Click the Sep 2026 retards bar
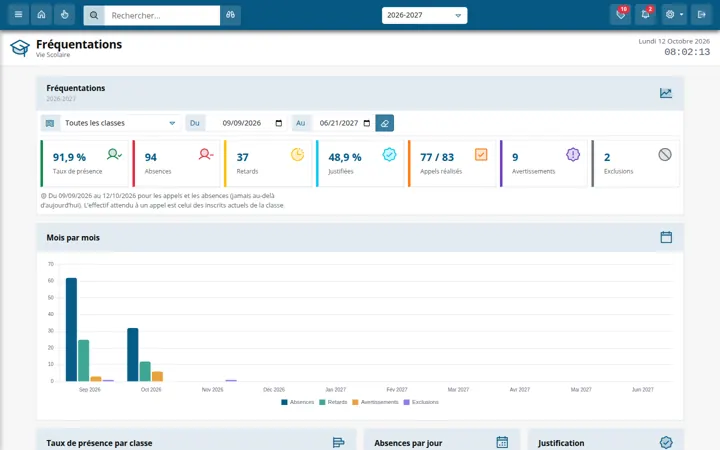The height and width of the screenshot is (450, 720). 84,360
